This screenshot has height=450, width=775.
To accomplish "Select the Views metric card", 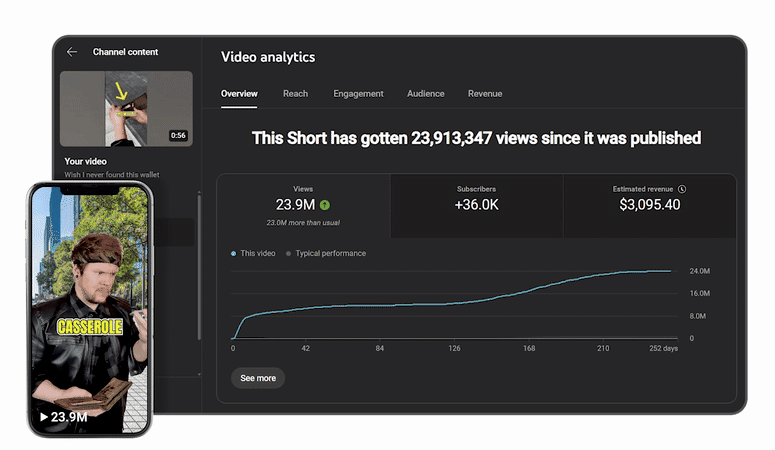I will tap(303, 206).
